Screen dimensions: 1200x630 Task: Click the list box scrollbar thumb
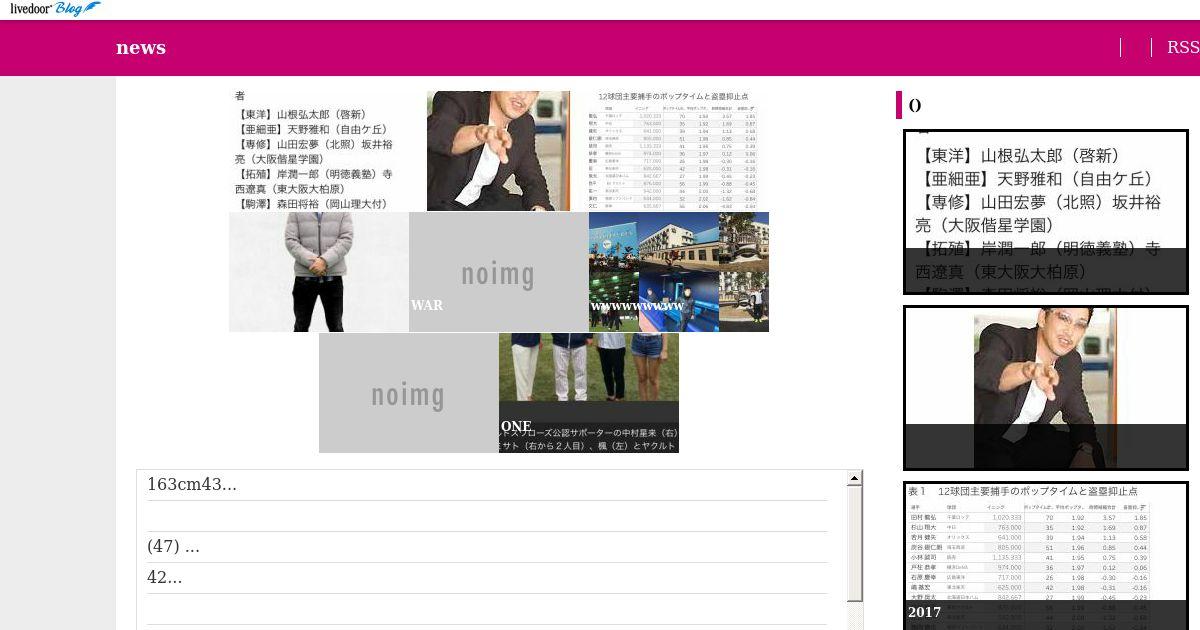pyautogui.click(x=854, y=544)
